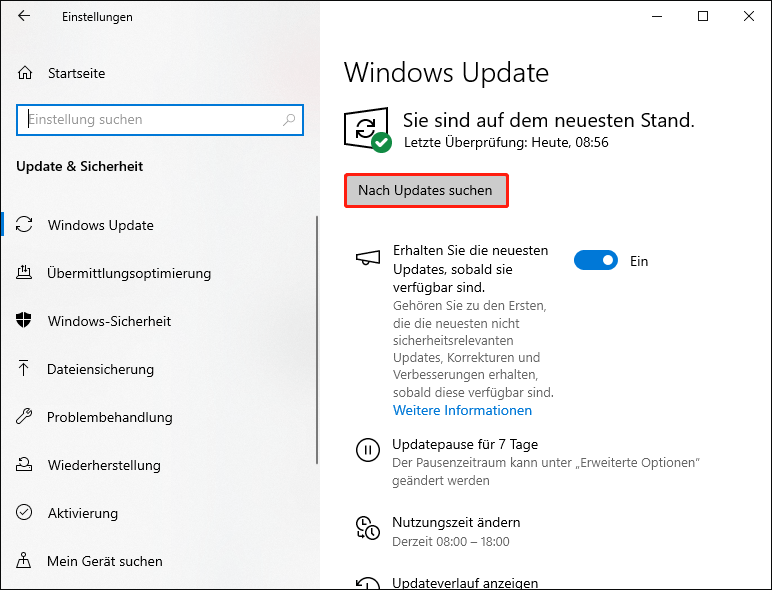The image size is (772, 590).
Task: Click the pause icon for Updatepause
Action: pyautogui.click(x=367, y=450)
